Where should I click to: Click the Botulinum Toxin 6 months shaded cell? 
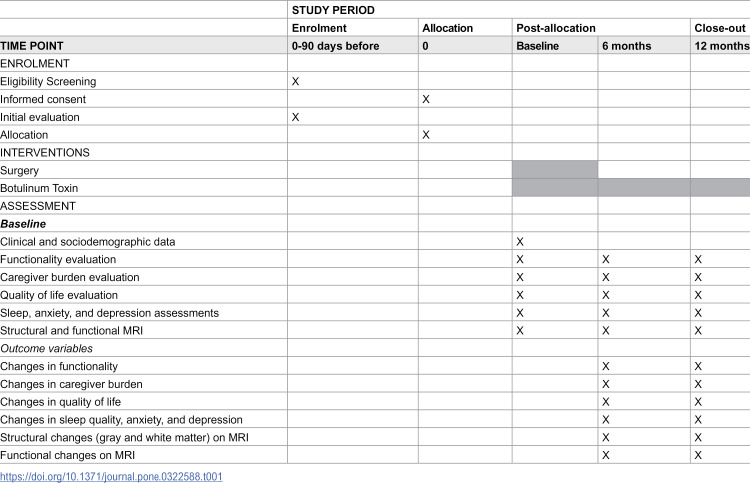point(644,187)
